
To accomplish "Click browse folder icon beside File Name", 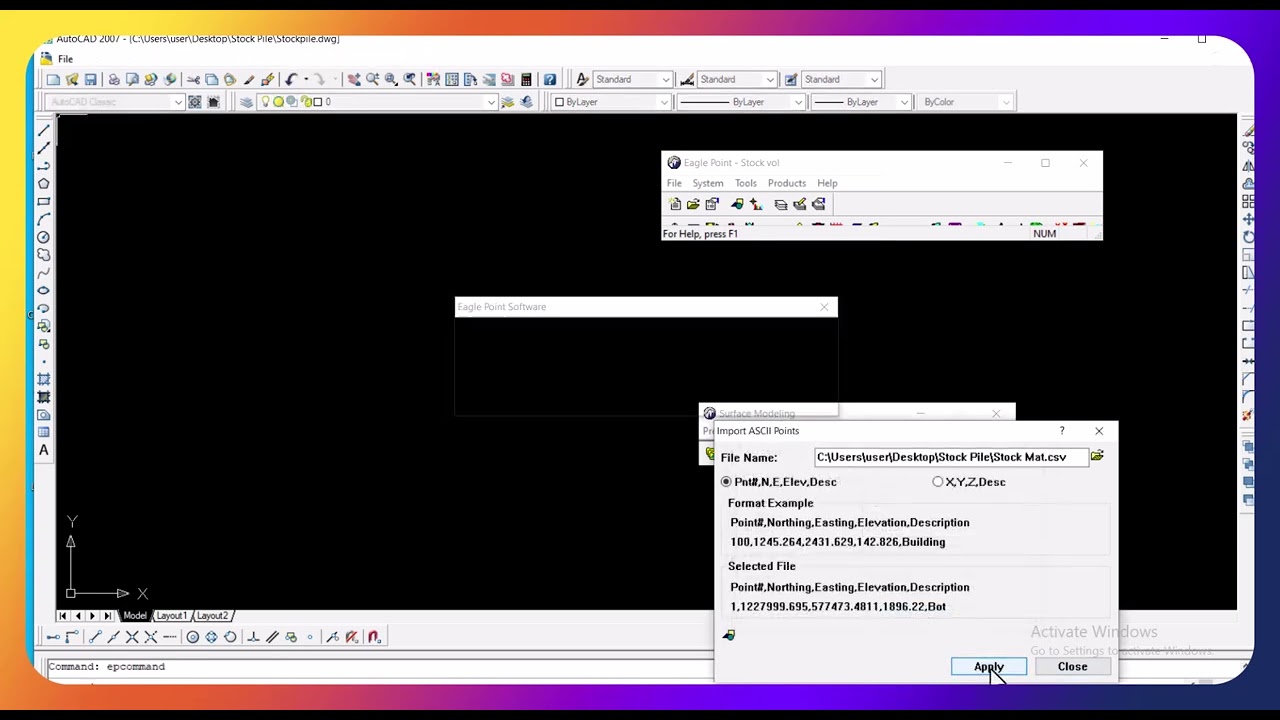I will coord(1097,457).
